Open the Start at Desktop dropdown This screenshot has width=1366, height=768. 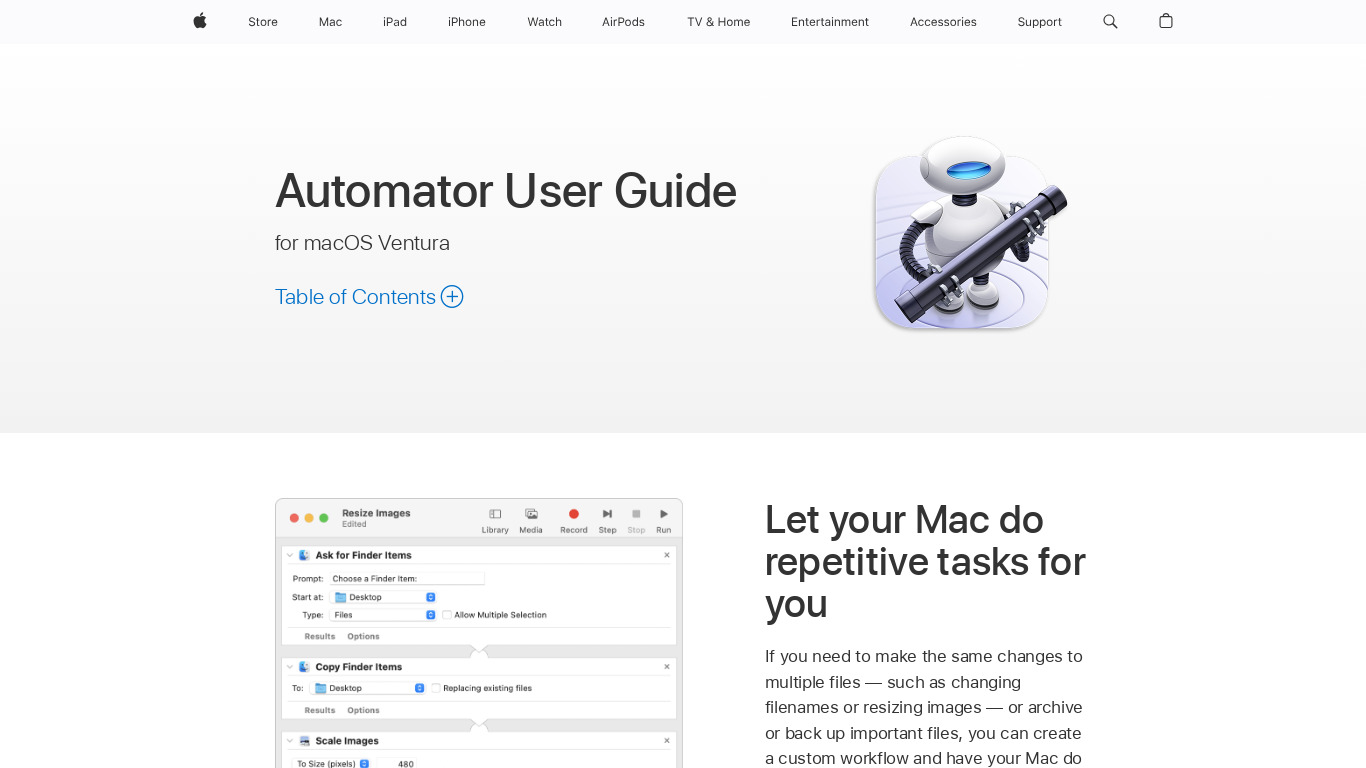click(383, 597)
